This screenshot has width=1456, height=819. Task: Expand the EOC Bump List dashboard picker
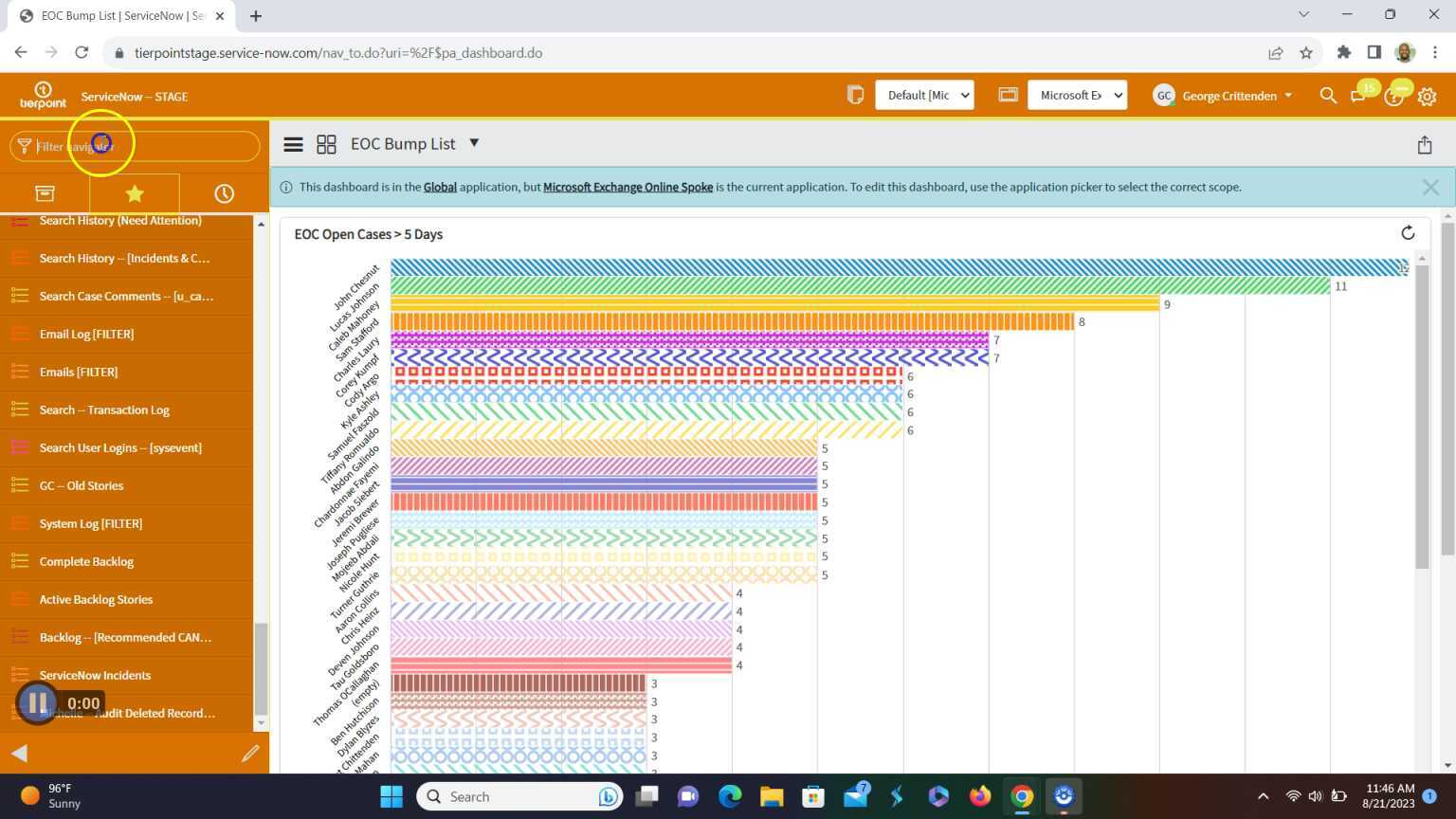pyautogui.click(x=474, y=143)
